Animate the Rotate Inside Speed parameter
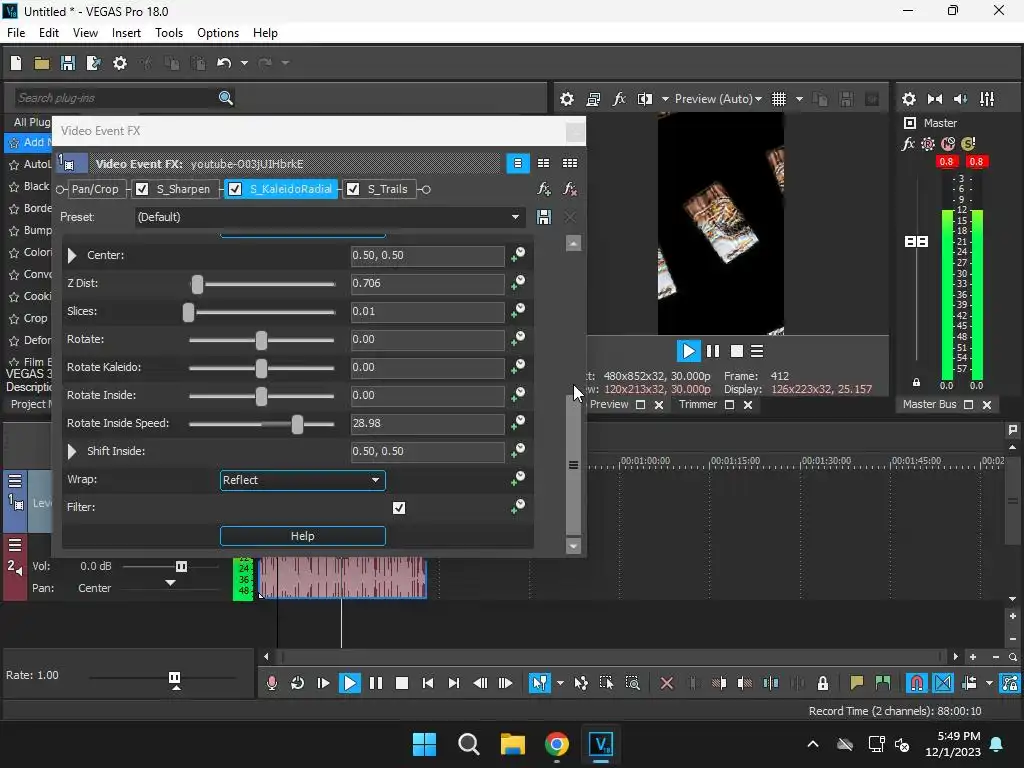Image resolution: width=1024 pixels, height=768 pixels. point(518,423)
